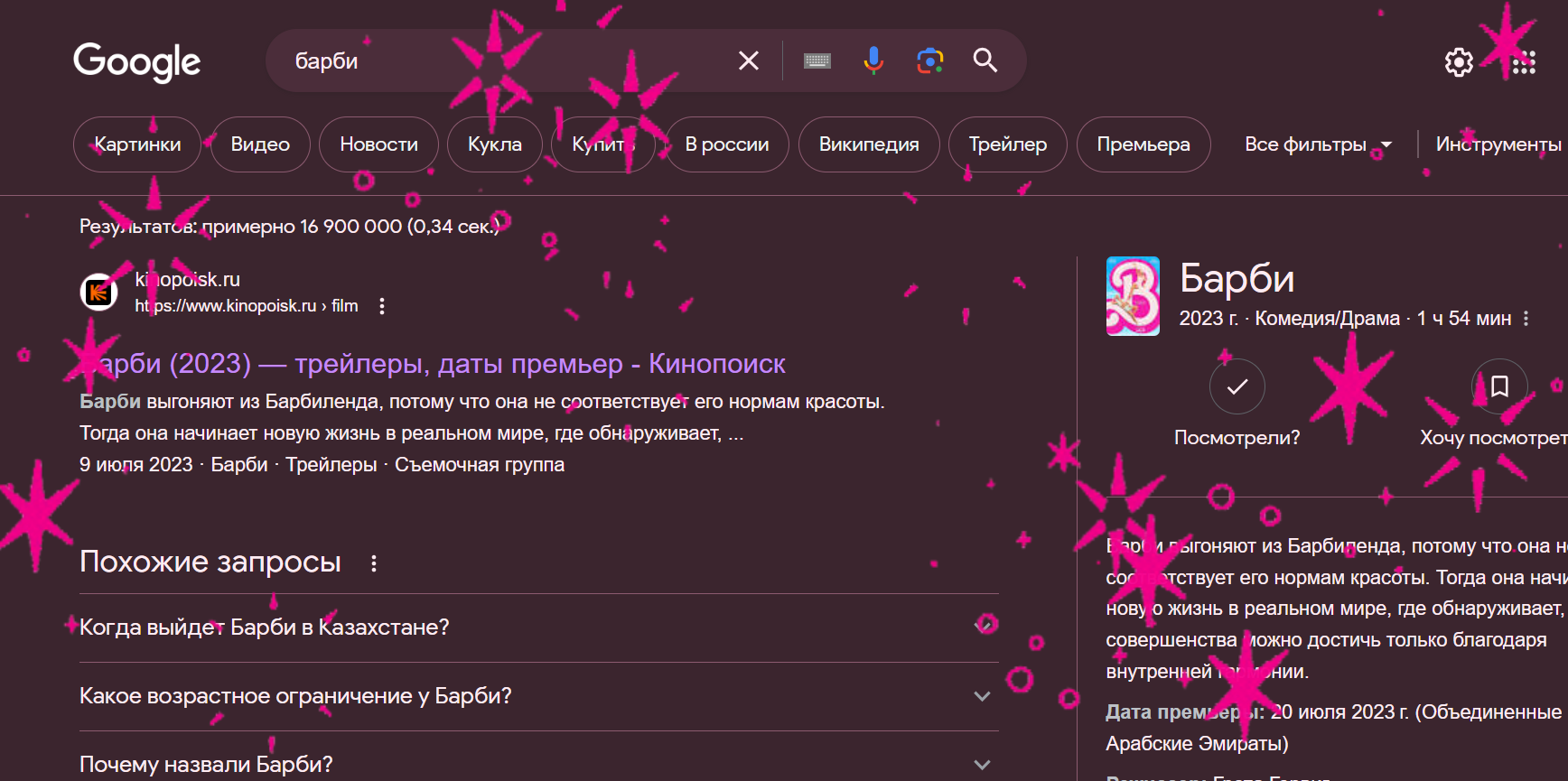Select the Кукла filter chip
This screenshot has height=781, width=1568.
click(495, 144)
